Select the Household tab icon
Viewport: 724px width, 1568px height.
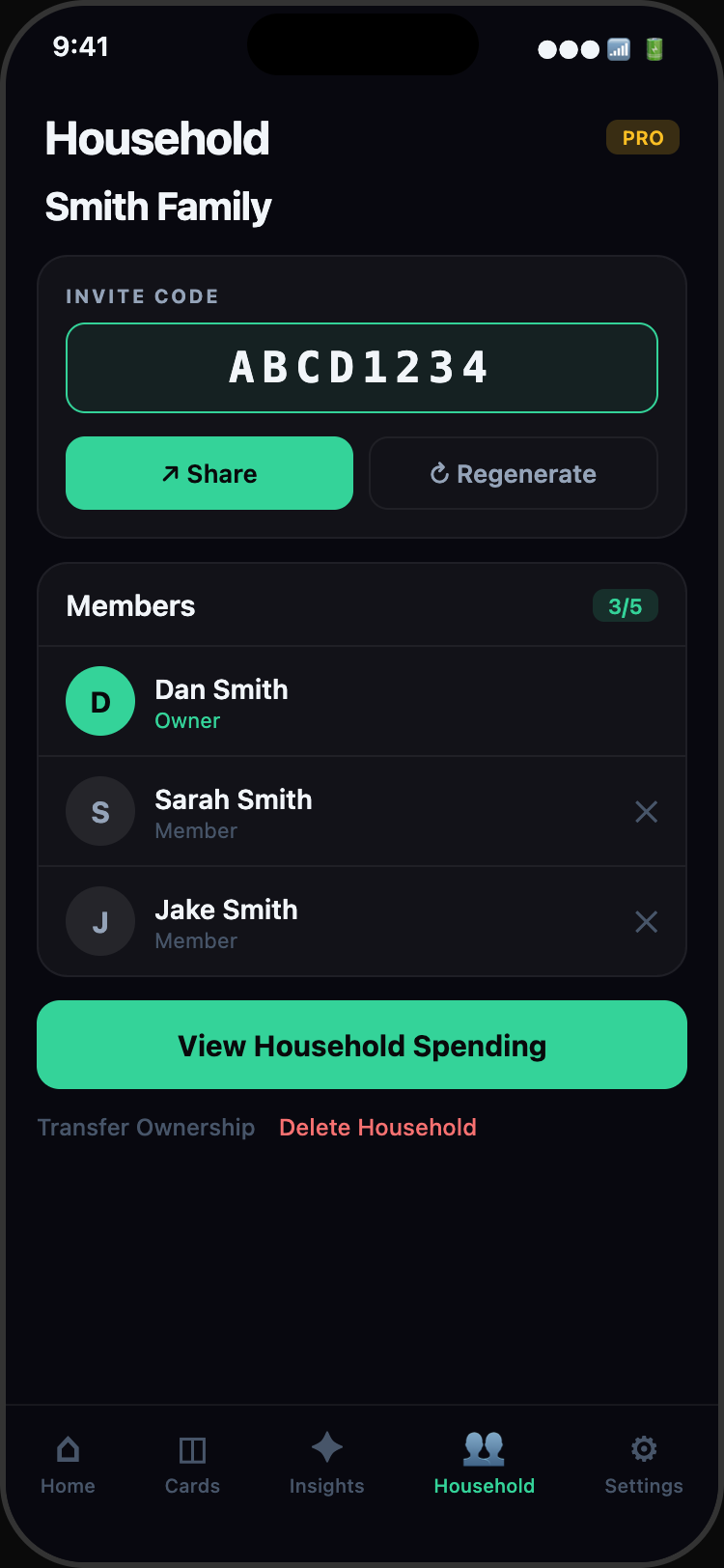pyautogui.click(x=484, y=1448)
